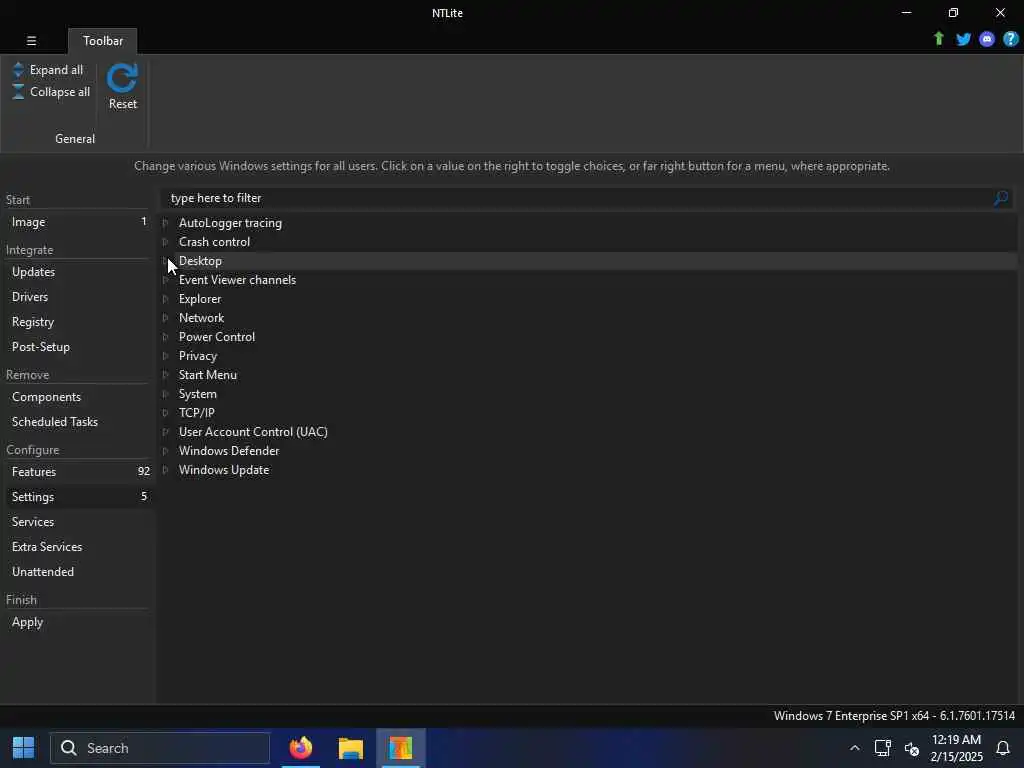Click the green update arrow icon
This screenshot has height=768, width=1024.
938,39
